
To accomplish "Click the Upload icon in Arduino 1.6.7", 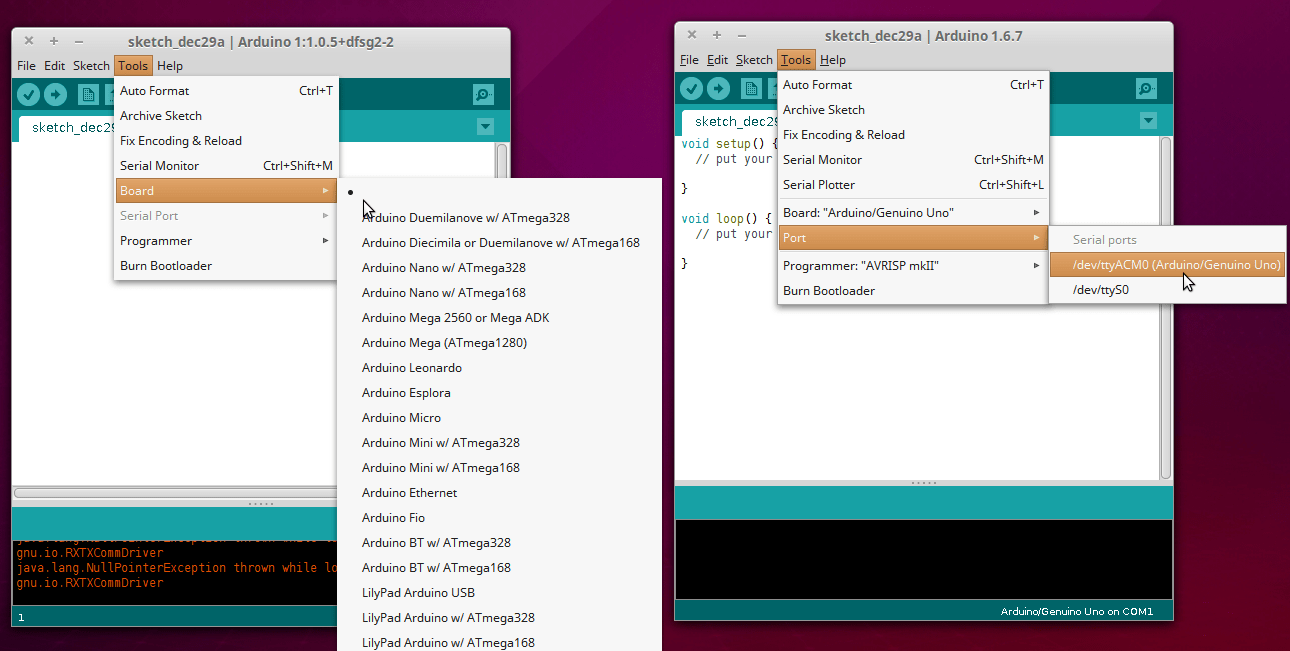I will [x=718, y=88].
